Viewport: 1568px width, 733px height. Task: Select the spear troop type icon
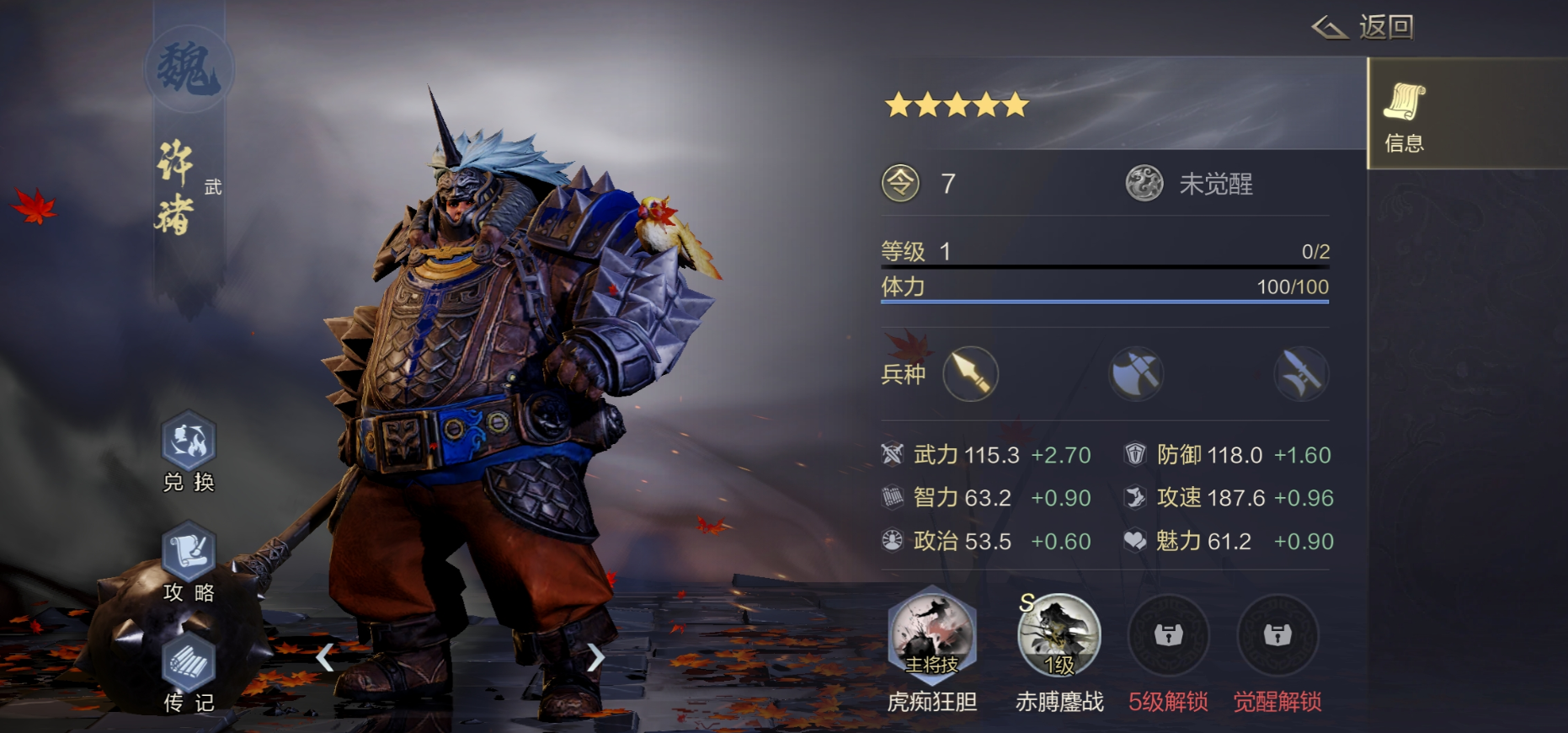pyautogui.click(x=970, y=373)
